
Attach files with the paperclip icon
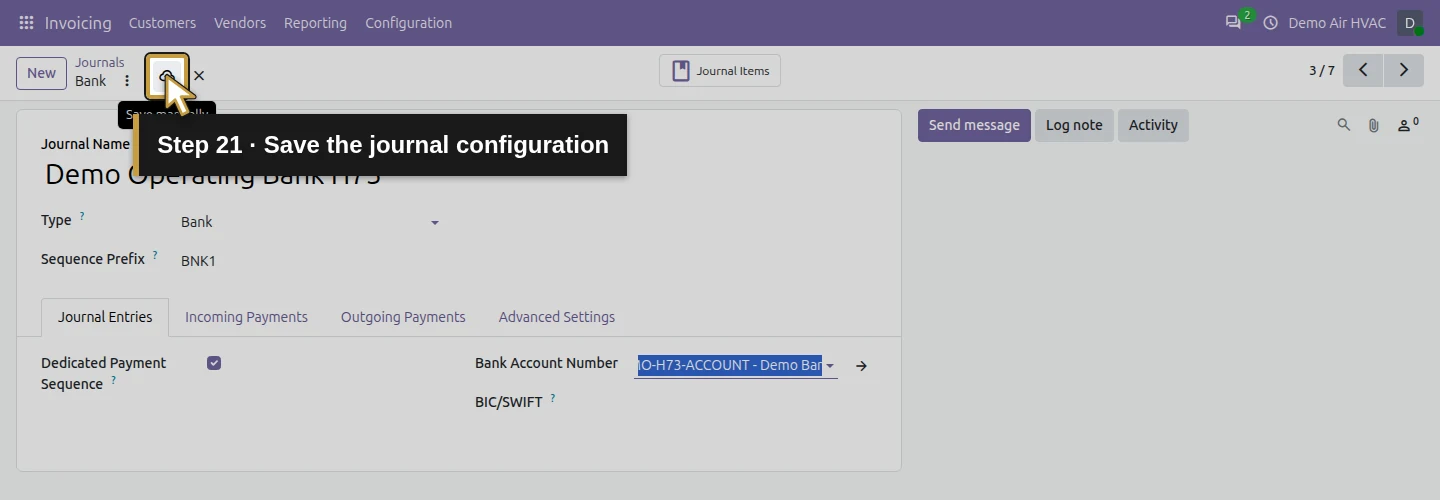tap(1374, 125)
